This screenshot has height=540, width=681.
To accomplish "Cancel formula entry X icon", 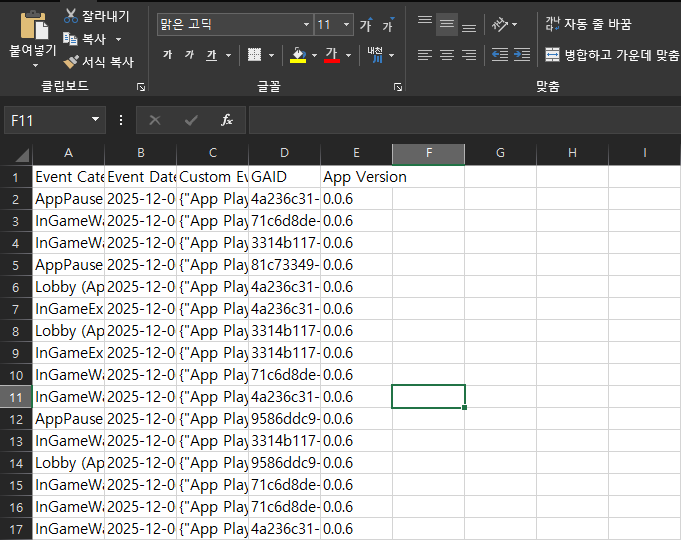I will [155, 120].
